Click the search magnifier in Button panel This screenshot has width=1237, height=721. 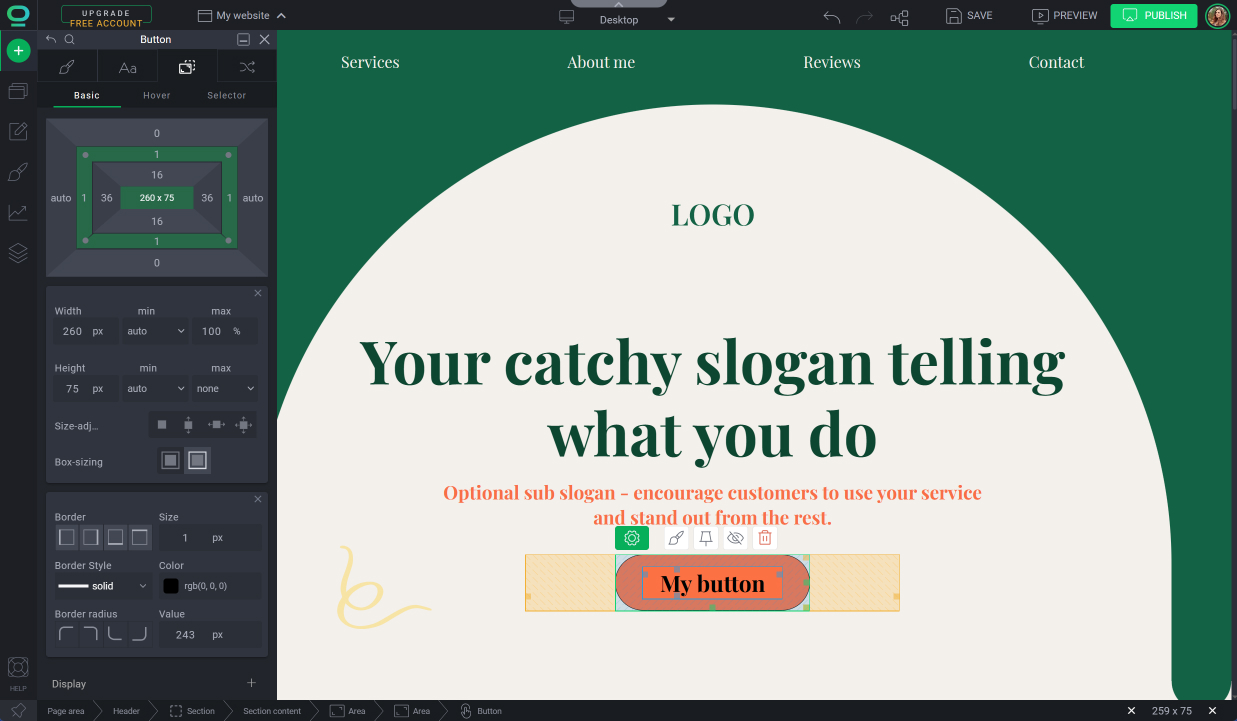pos(70,39)
